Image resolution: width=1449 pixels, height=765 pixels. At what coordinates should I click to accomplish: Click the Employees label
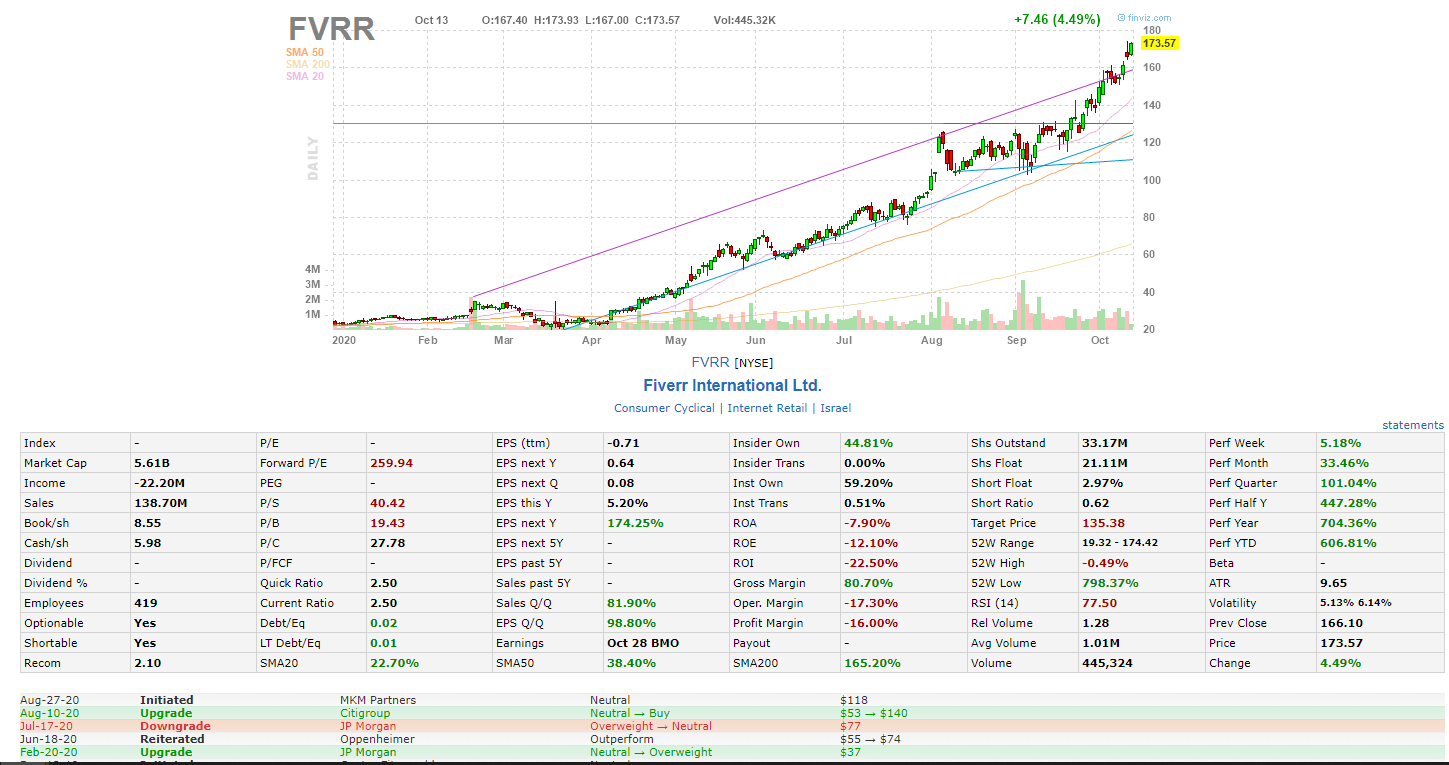54,603
